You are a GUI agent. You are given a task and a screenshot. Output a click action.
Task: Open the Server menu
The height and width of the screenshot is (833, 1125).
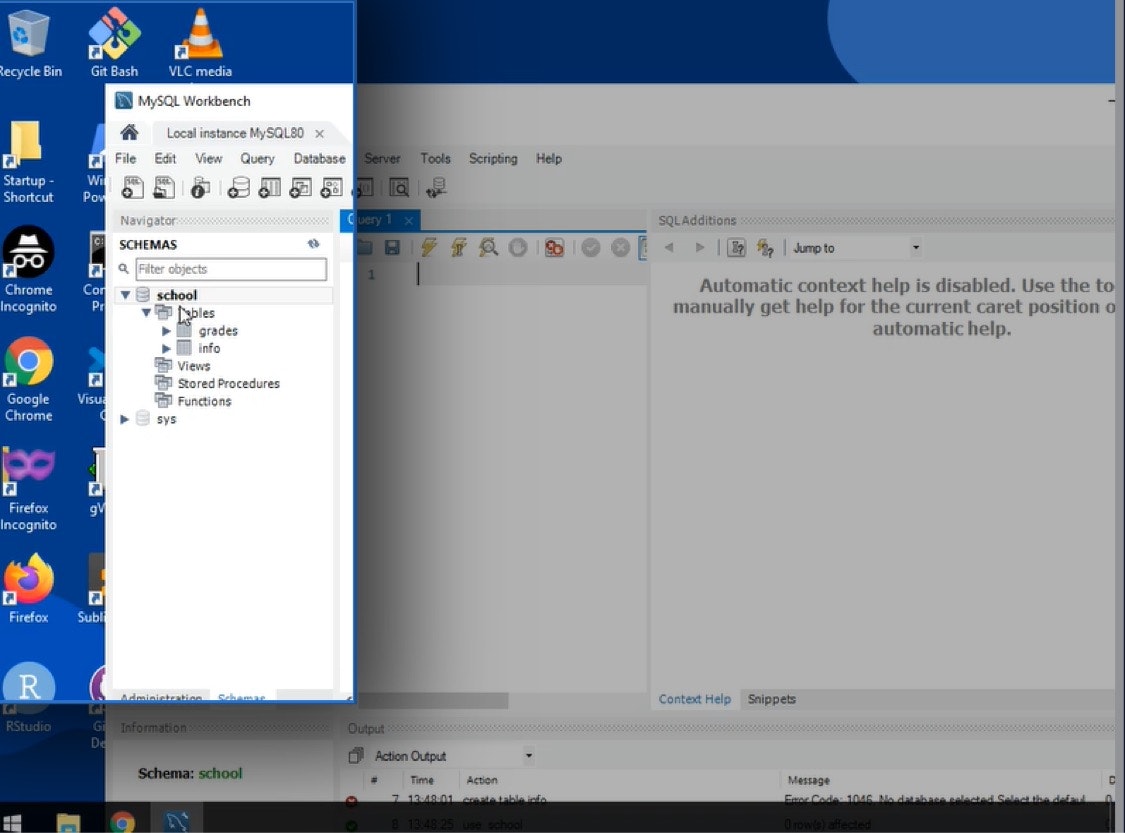pos(382,159)
